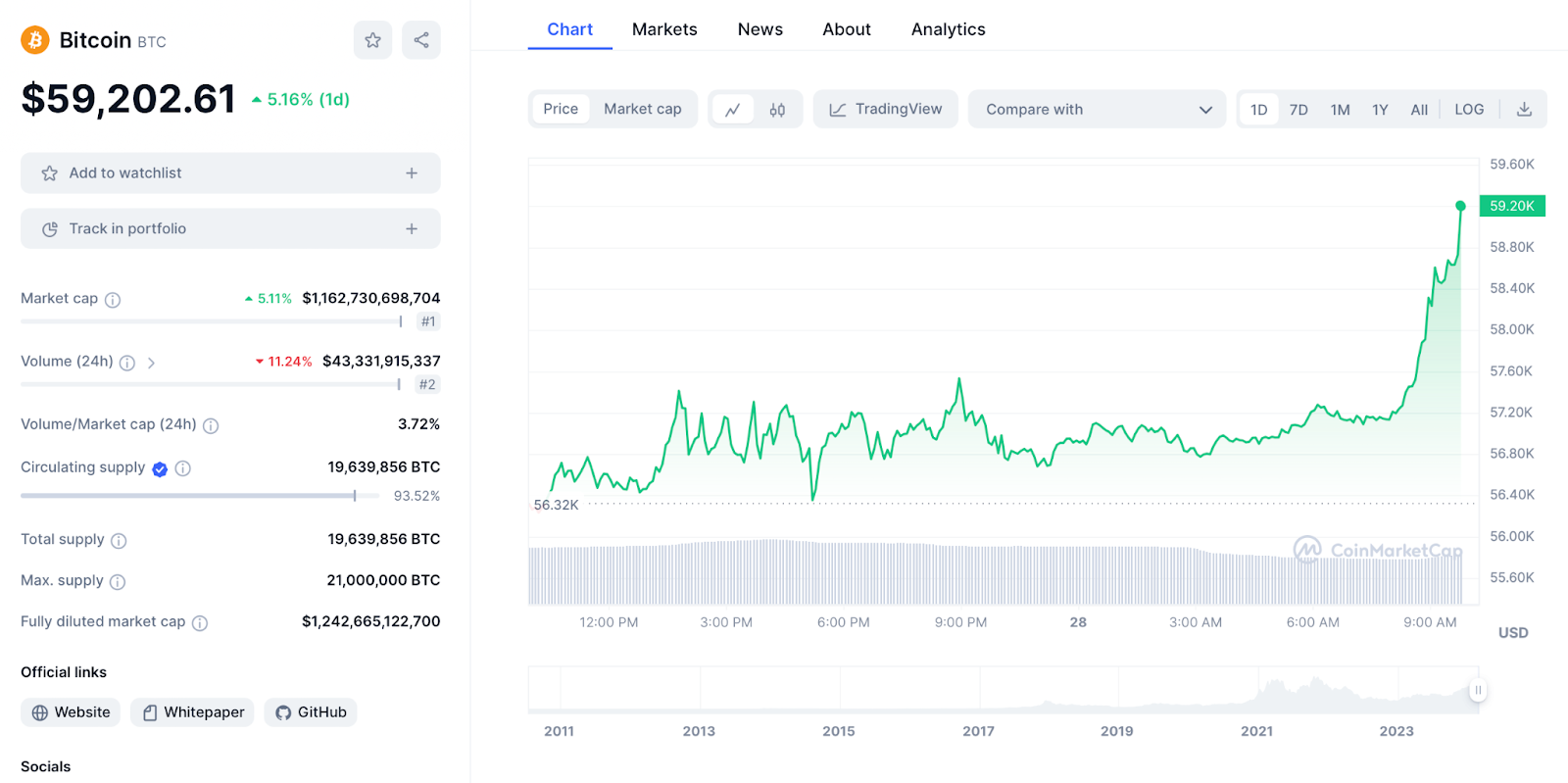Click the Max. supply info icon
This screenshot has height=783, width=1568.
118,582
